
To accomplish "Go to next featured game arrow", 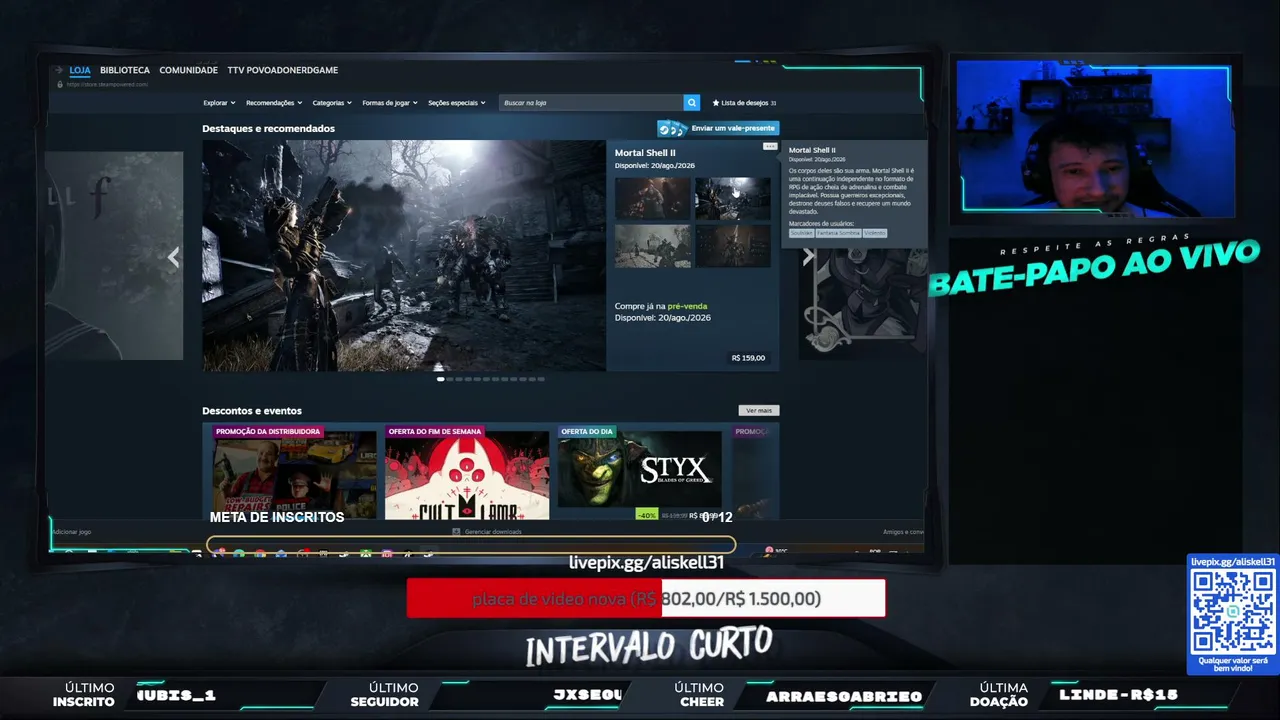I will coord(808,257).
